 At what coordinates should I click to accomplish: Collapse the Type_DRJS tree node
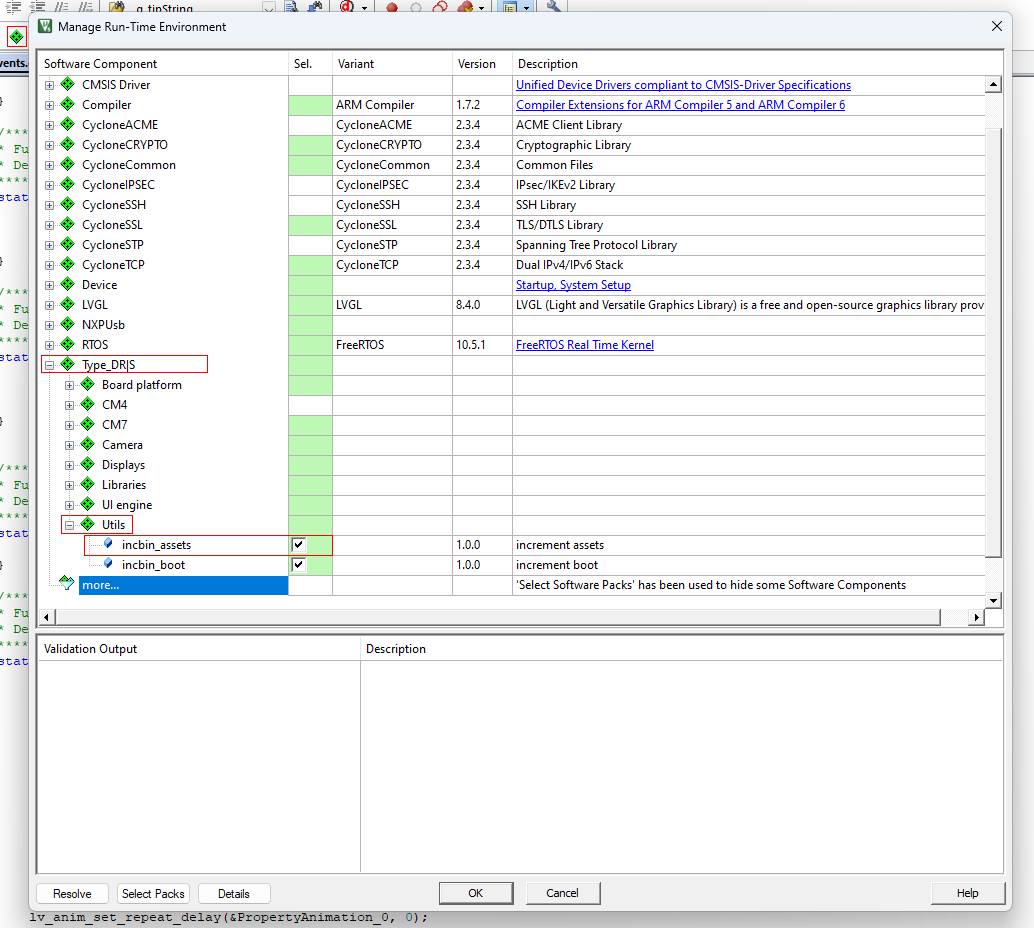pyautogui.click(x=50, y=365)
